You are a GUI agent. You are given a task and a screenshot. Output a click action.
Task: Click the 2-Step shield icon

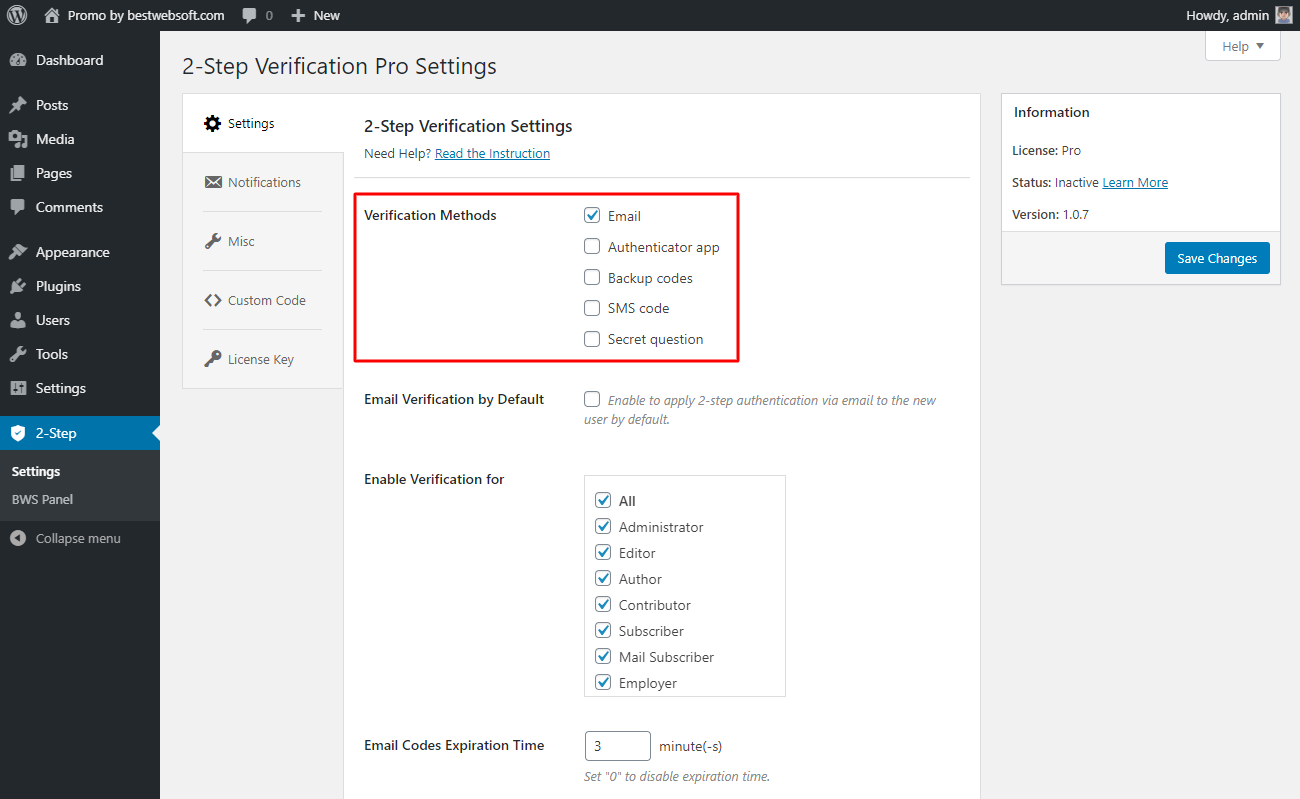[x=18, y=433]
